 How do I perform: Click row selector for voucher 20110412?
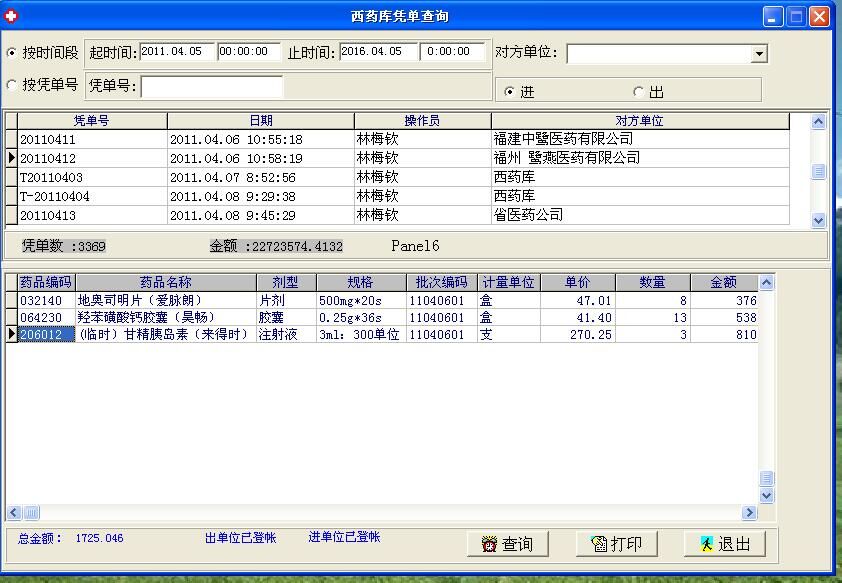point(11,158)
